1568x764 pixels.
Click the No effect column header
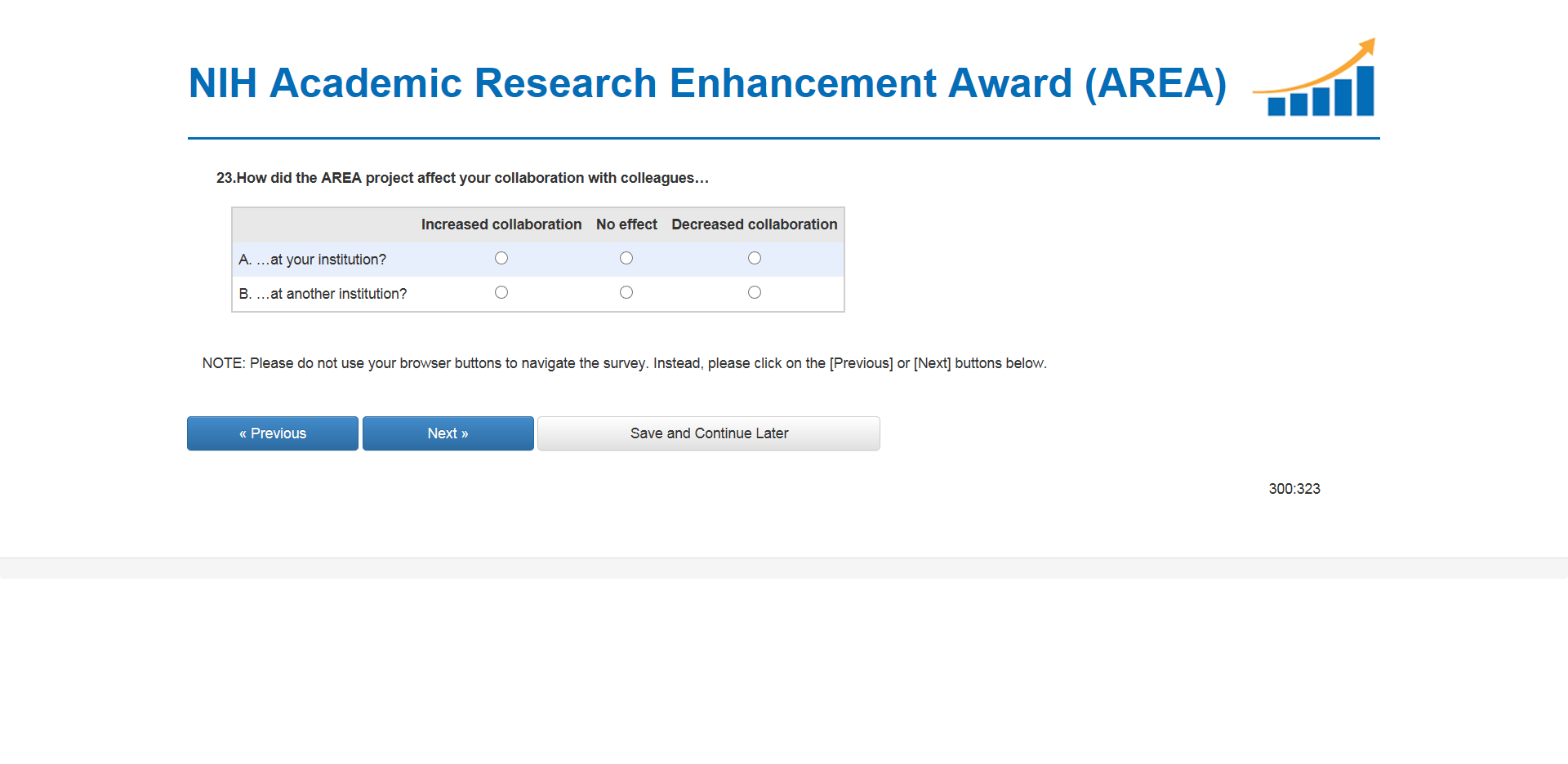coord(626,224)
